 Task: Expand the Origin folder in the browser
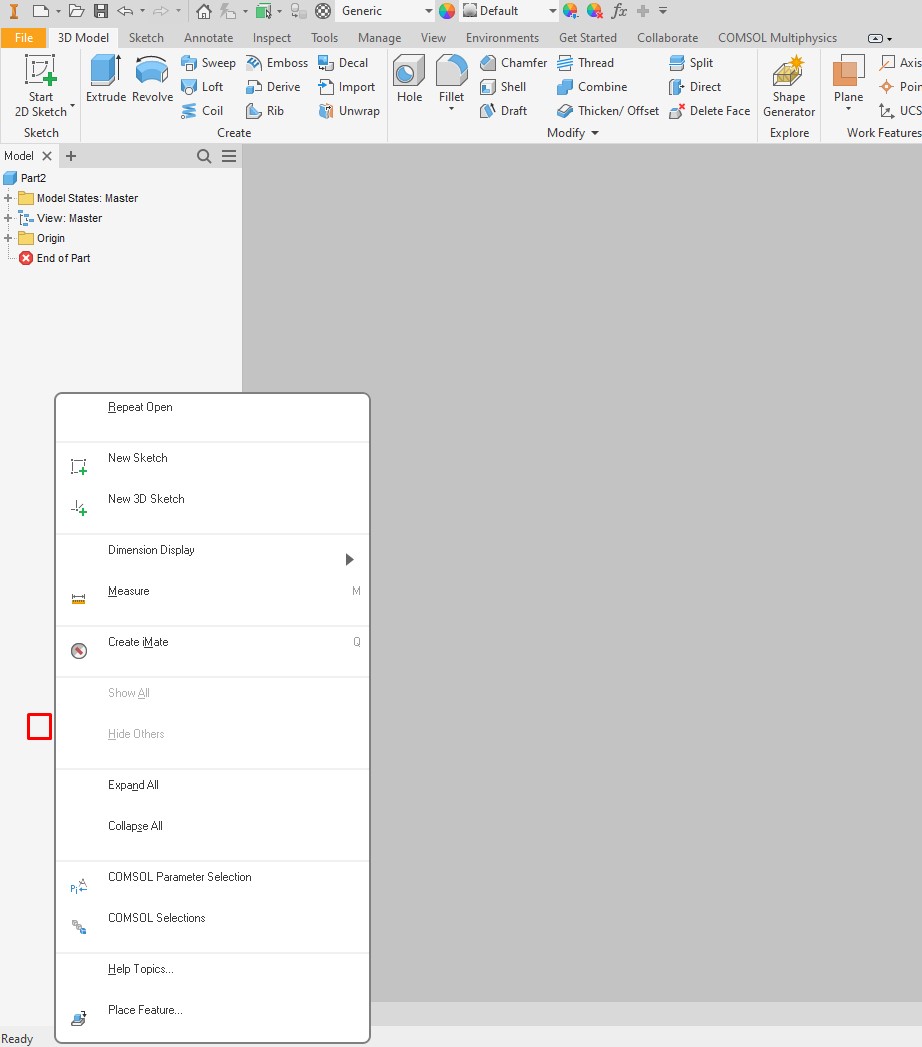(x=8, y=238)
